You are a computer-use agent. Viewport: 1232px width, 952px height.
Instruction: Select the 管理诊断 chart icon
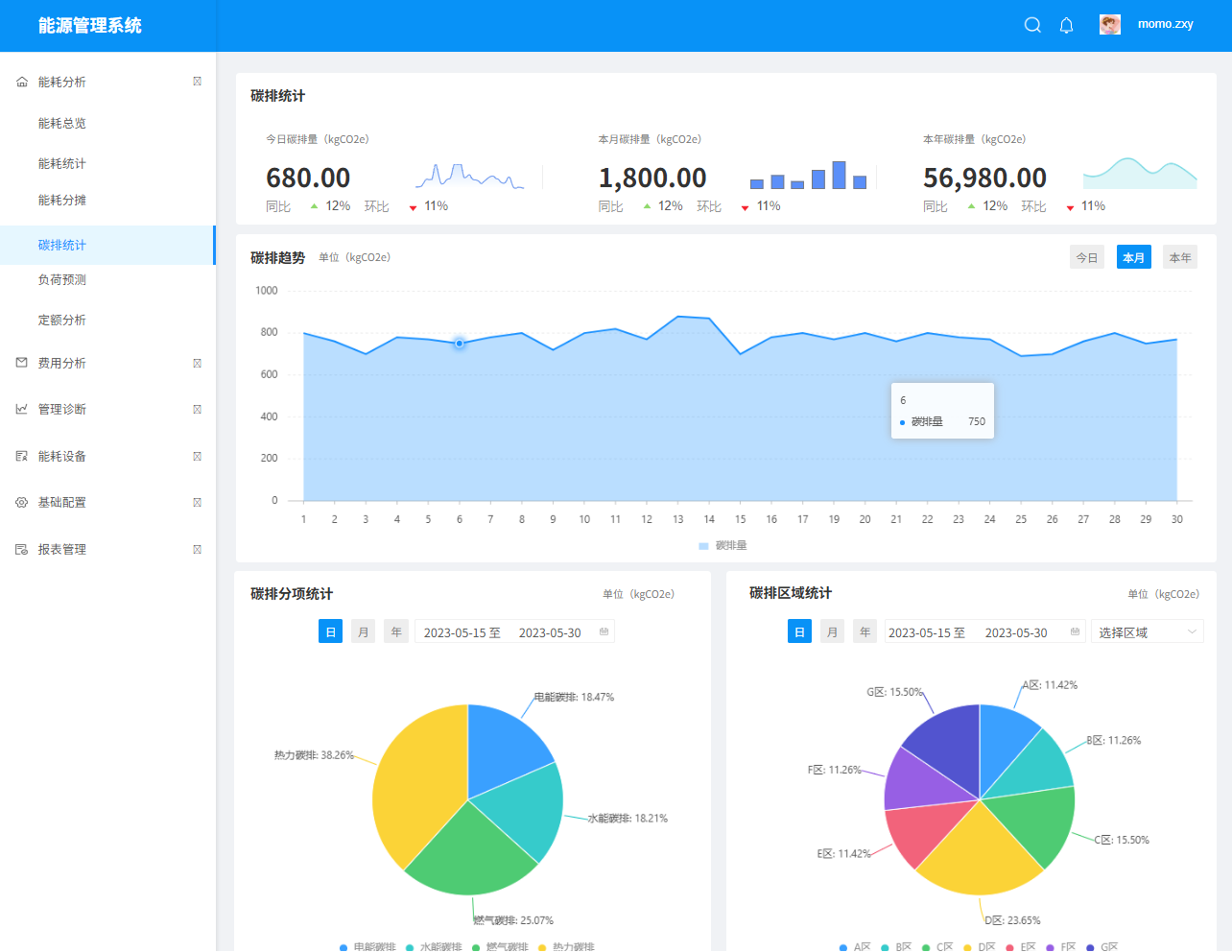tap(22, 409)
